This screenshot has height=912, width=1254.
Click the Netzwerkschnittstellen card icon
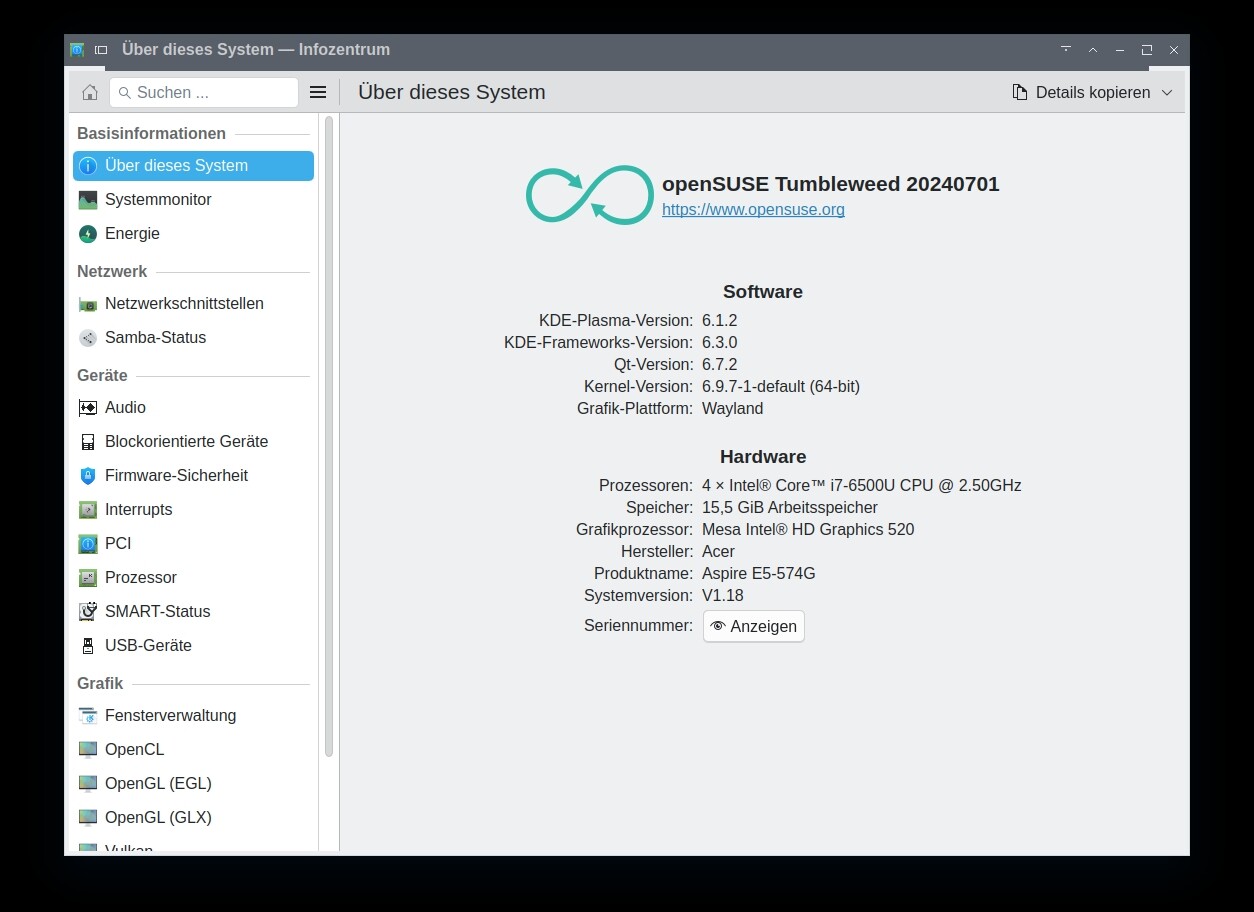click(x=88, y=304)
